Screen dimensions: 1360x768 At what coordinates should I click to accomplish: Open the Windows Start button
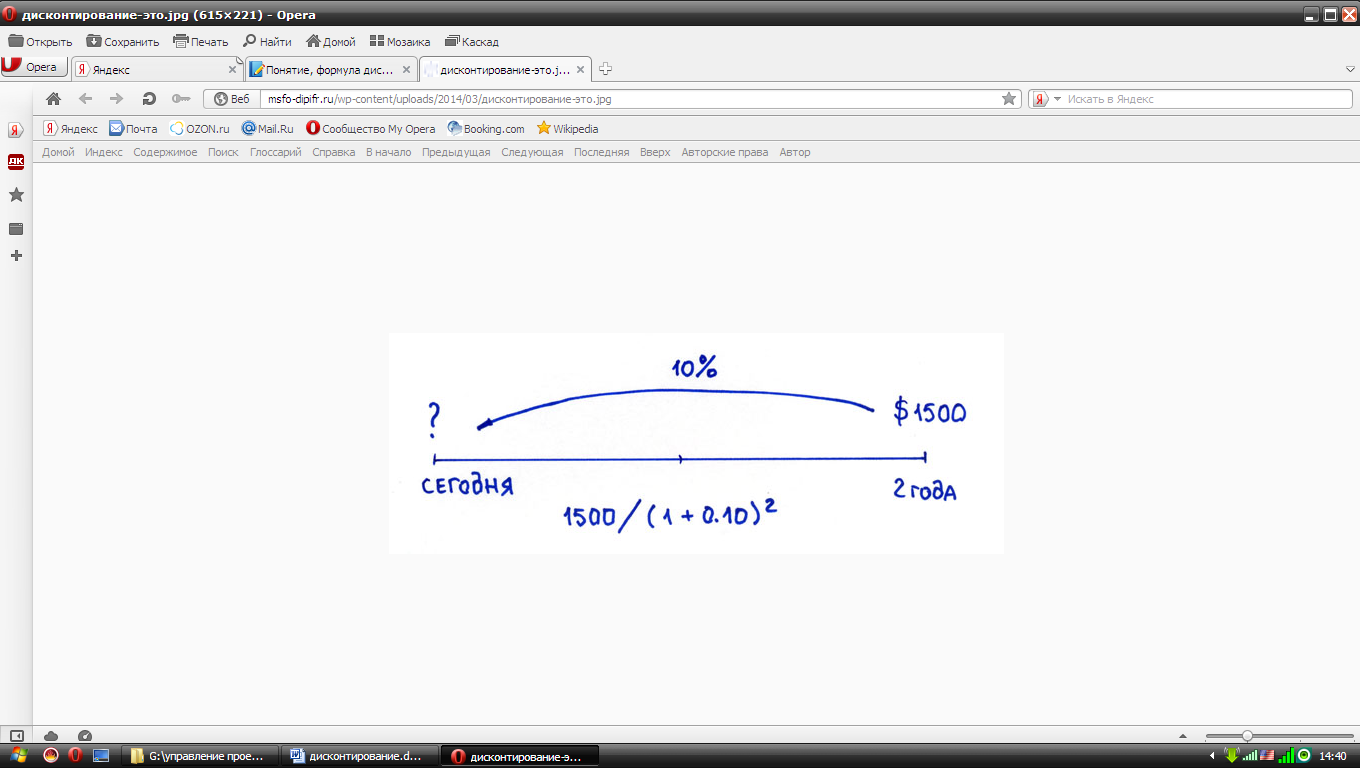17,755
